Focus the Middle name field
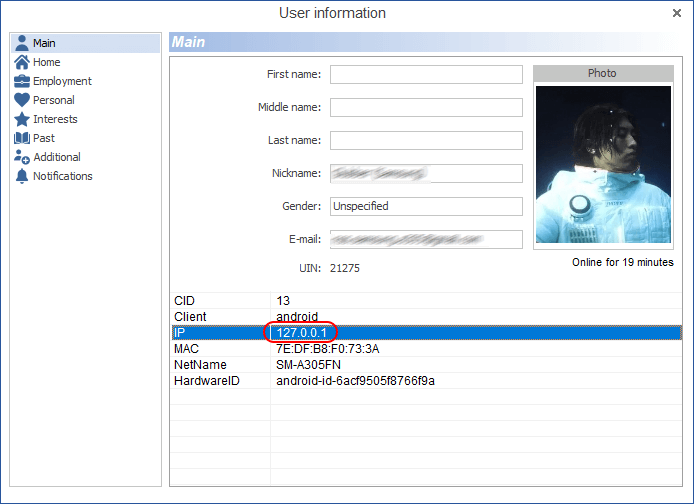 pos(426,108)
